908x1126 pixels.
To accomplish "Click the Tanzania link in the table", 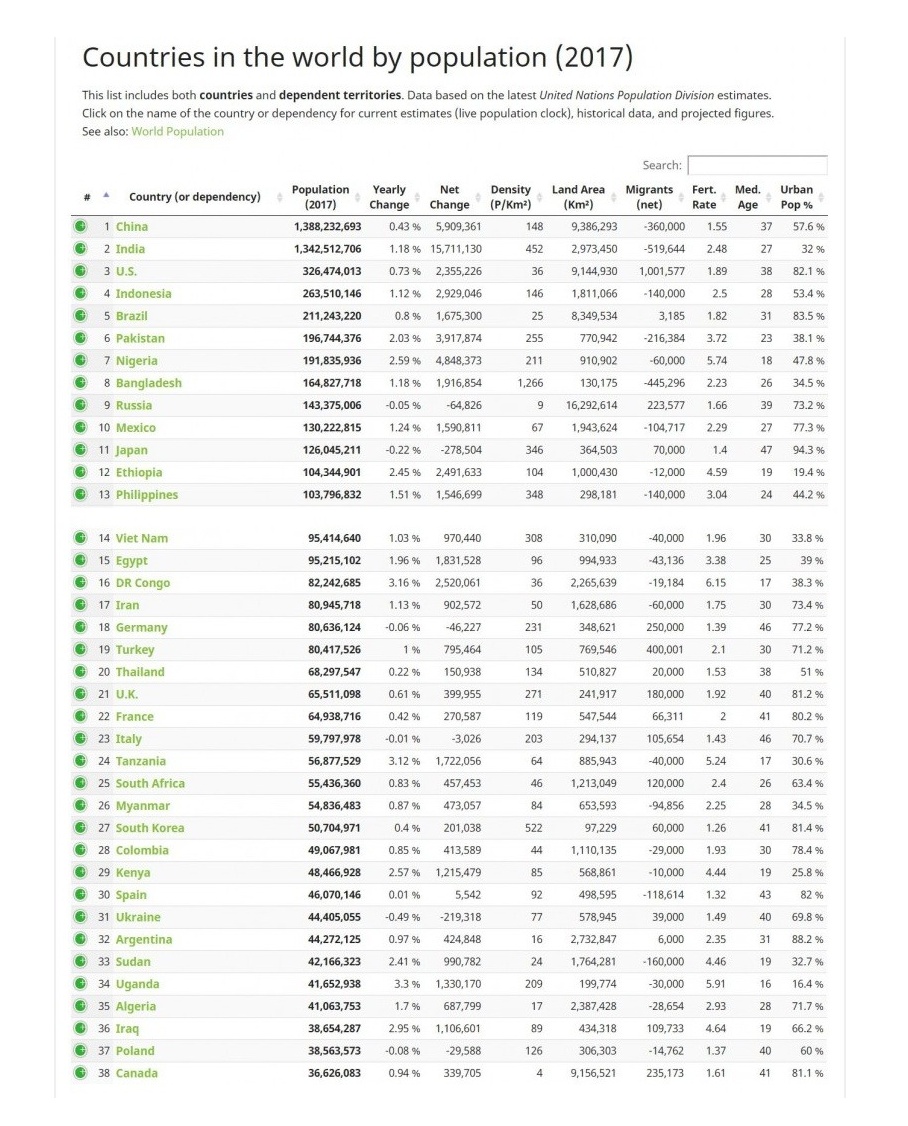I will (x=140, y=761).
